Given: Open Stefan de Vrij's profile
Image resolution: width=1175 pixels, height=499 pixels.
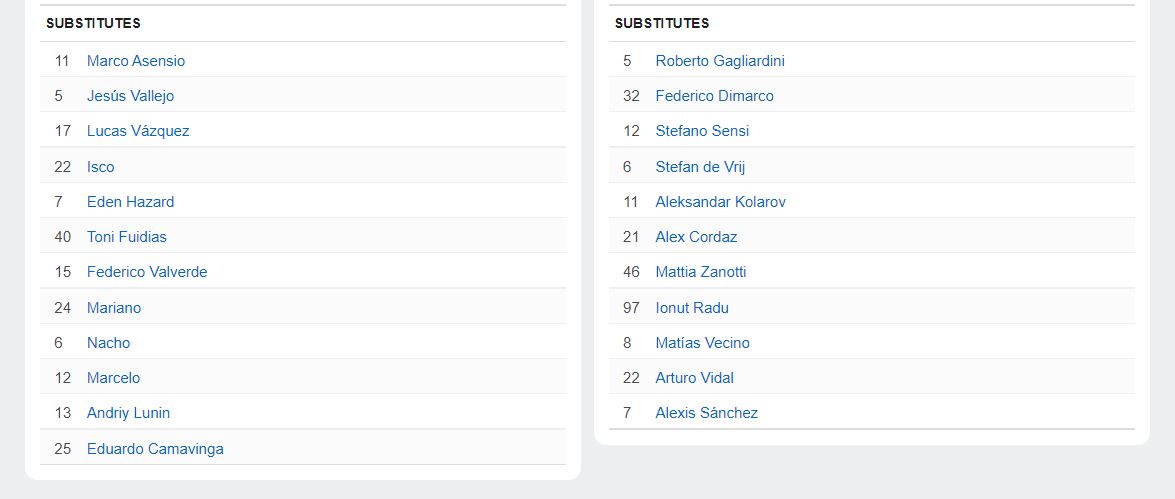Looking at the screenshot, I should click(700, 167).
